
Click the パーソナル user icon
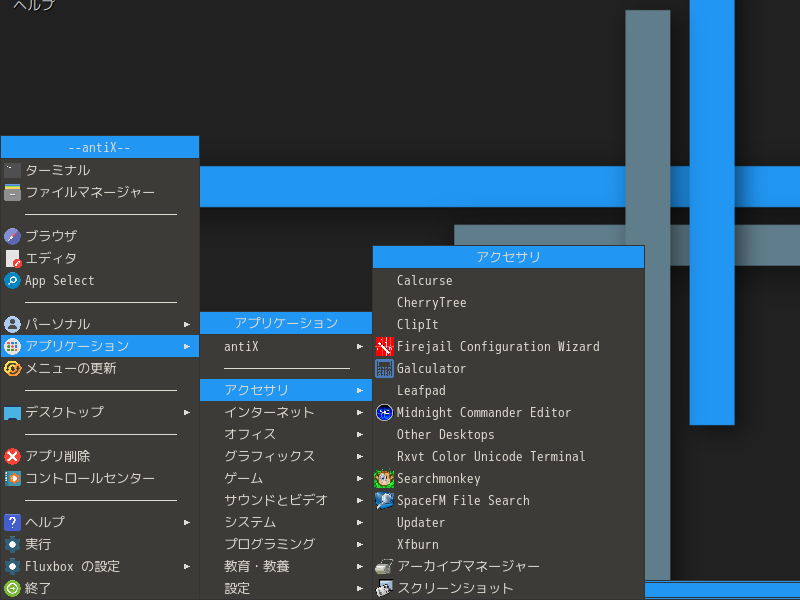[x=12, y=324]
